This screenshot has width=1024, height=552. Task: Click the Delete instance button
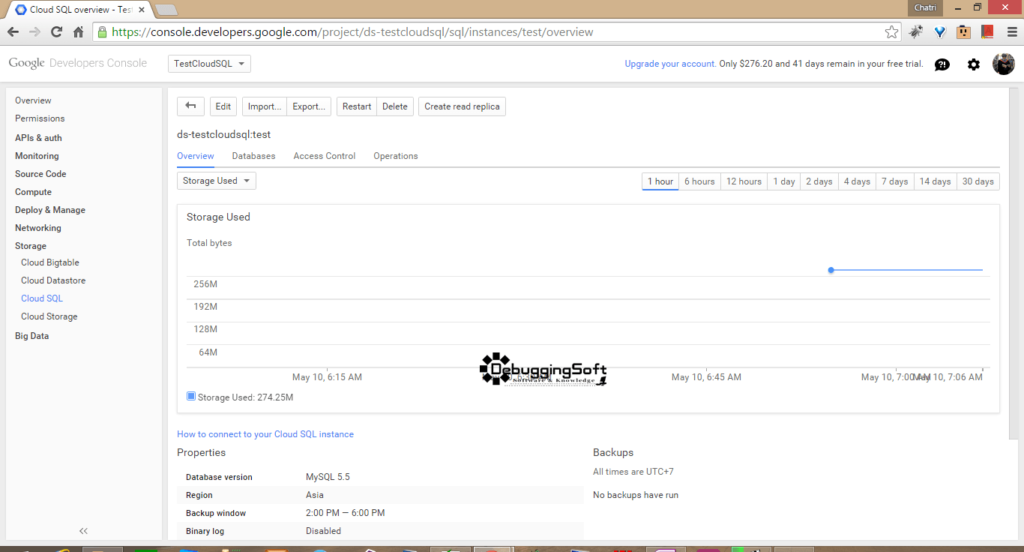coord(394,106)
